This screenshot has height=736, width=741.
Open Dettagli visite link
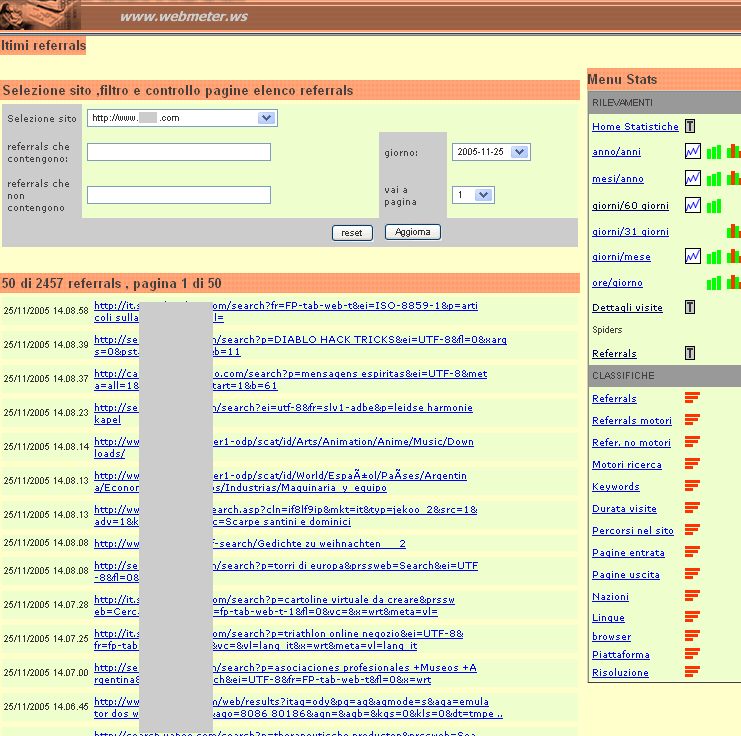[x=627, y=308]
